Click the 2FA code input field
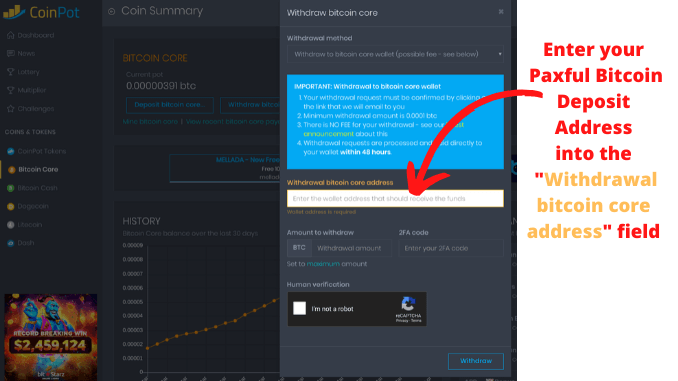This screenshot has width=678, height=381. [451, 248]
